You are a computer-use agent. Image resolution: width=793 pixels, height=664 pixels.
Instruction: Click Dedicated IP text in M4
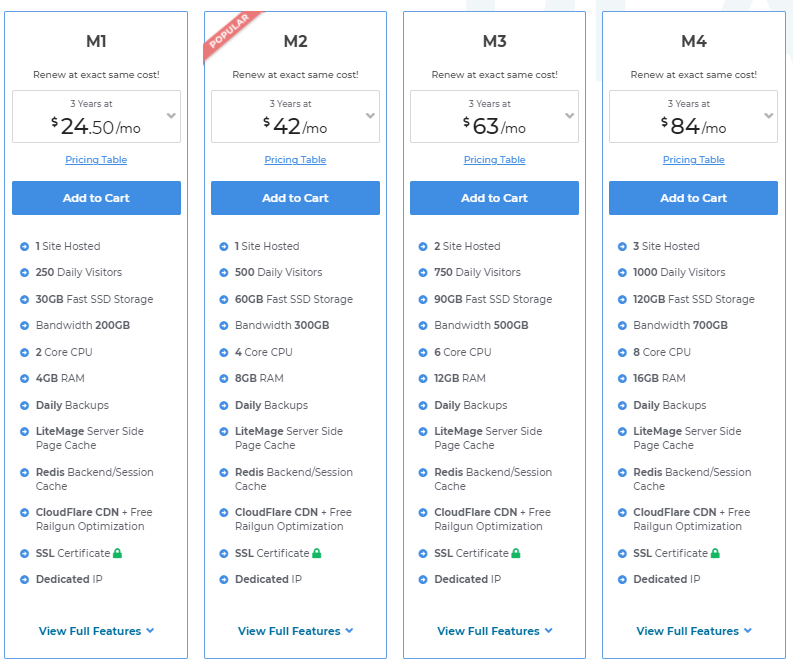tap(667, 579)
